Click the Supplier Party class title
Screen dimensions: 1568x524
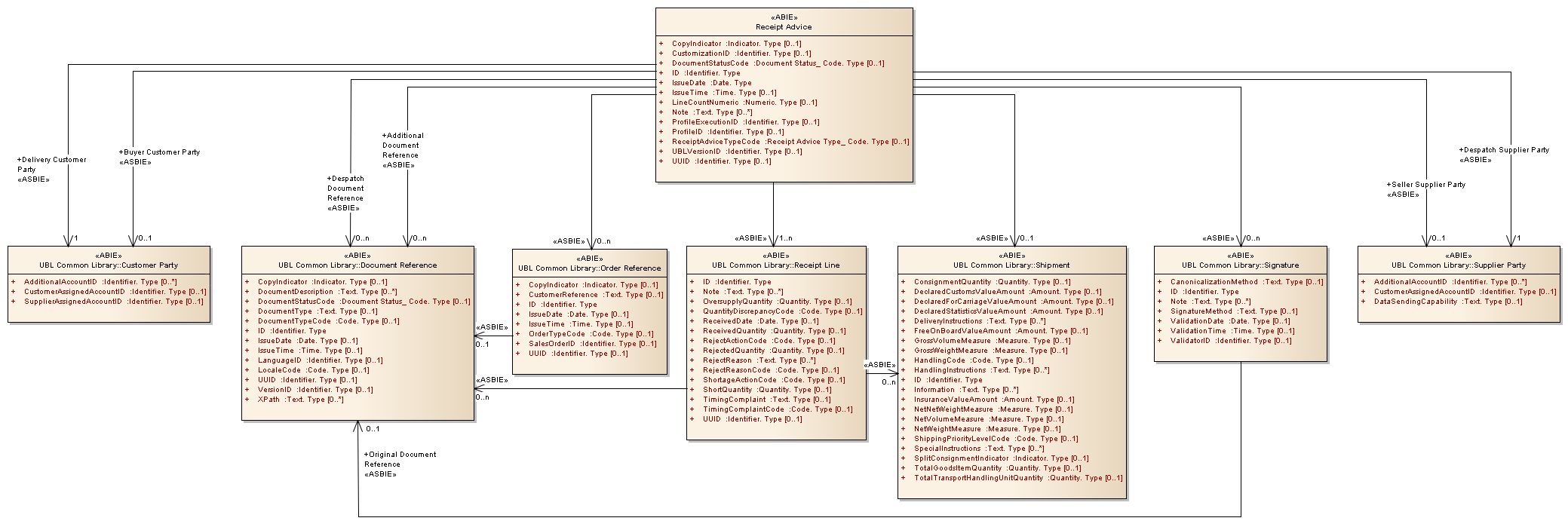1458,265
